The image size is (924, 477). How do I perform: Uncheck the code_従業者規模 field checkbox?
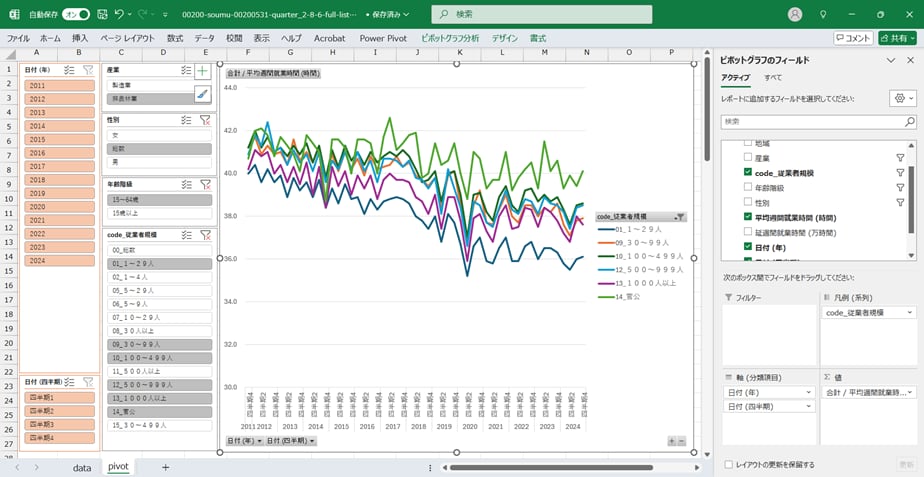coord(747,173)
